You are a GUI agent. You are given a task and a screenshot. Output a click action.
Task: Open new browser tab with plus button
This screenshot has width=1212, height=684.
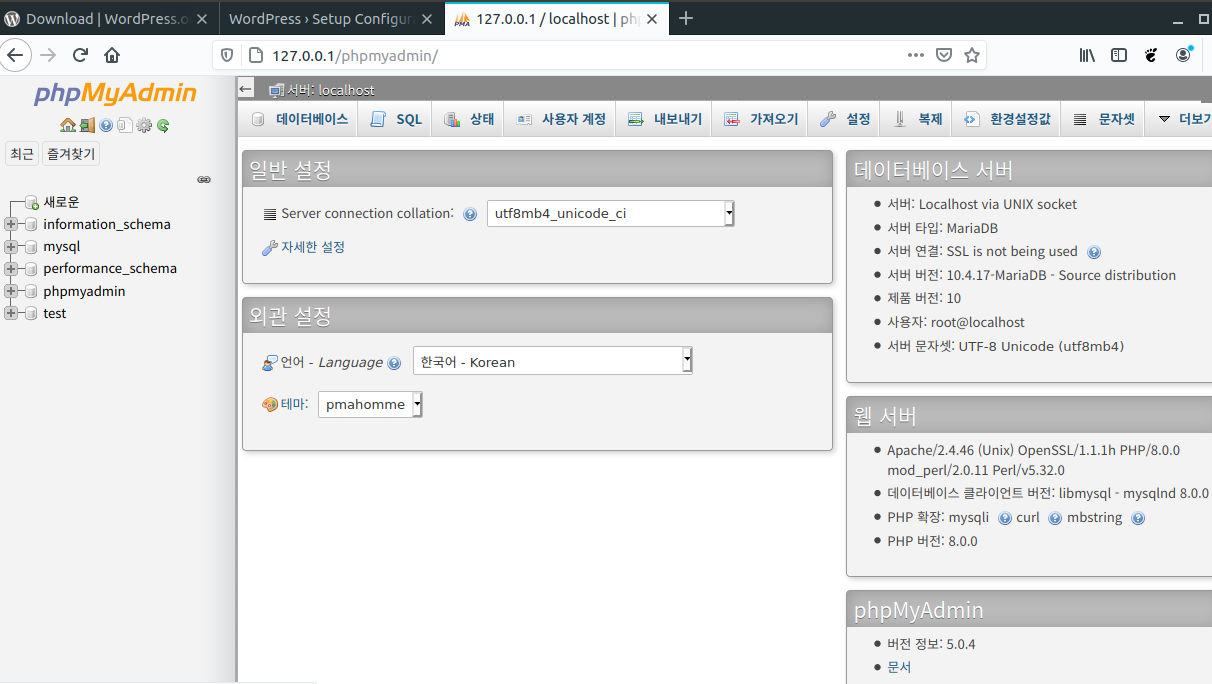pos(686,18)
